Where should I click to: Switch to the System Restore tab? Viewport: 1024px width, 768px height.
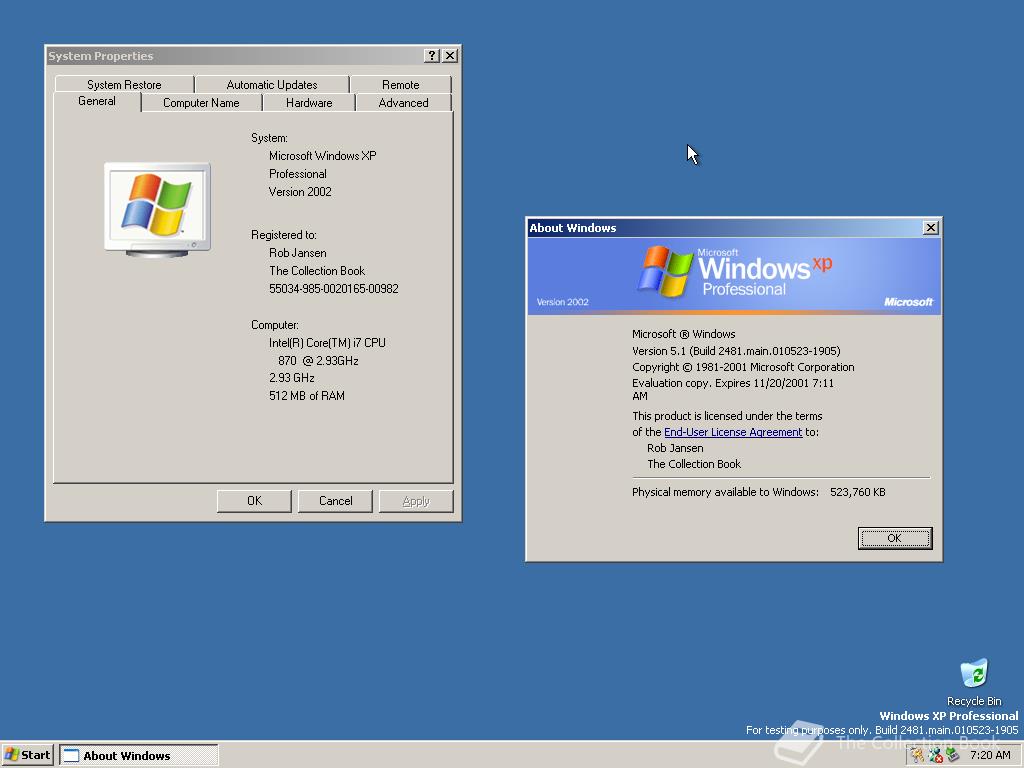(x=124, y=85)
